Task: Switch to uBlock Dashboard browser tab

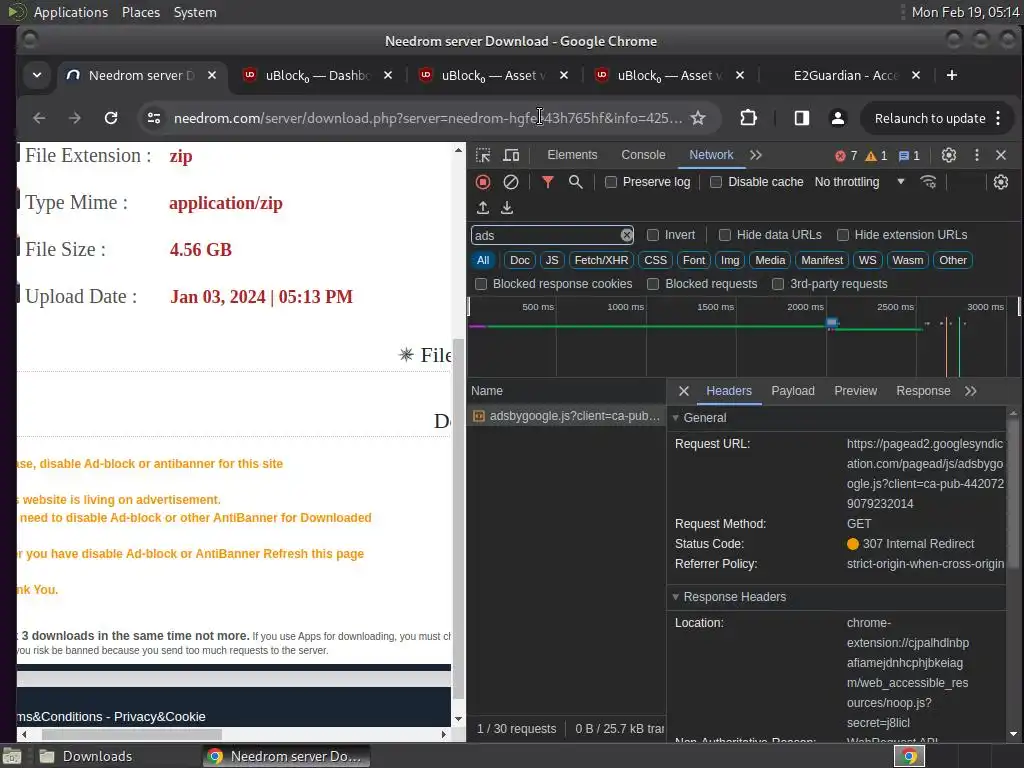Action: [x=317, y=76]
